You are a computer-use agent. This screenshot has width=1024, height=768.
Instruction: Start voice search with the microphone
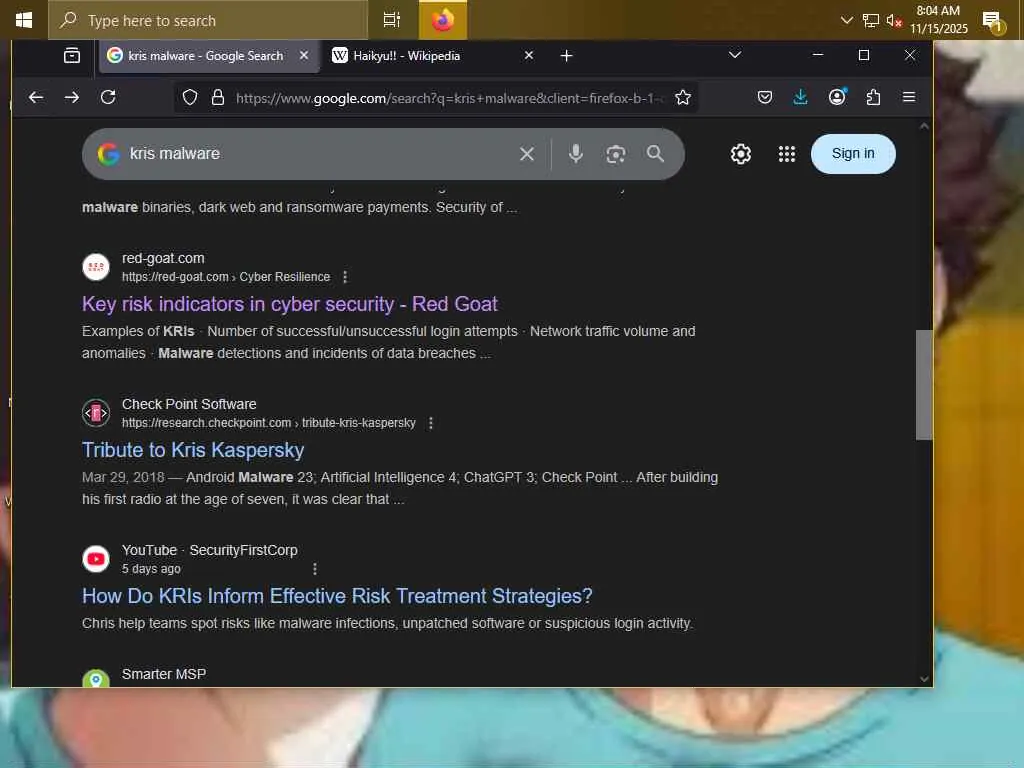pyautogui.click(x=575, y=154)
